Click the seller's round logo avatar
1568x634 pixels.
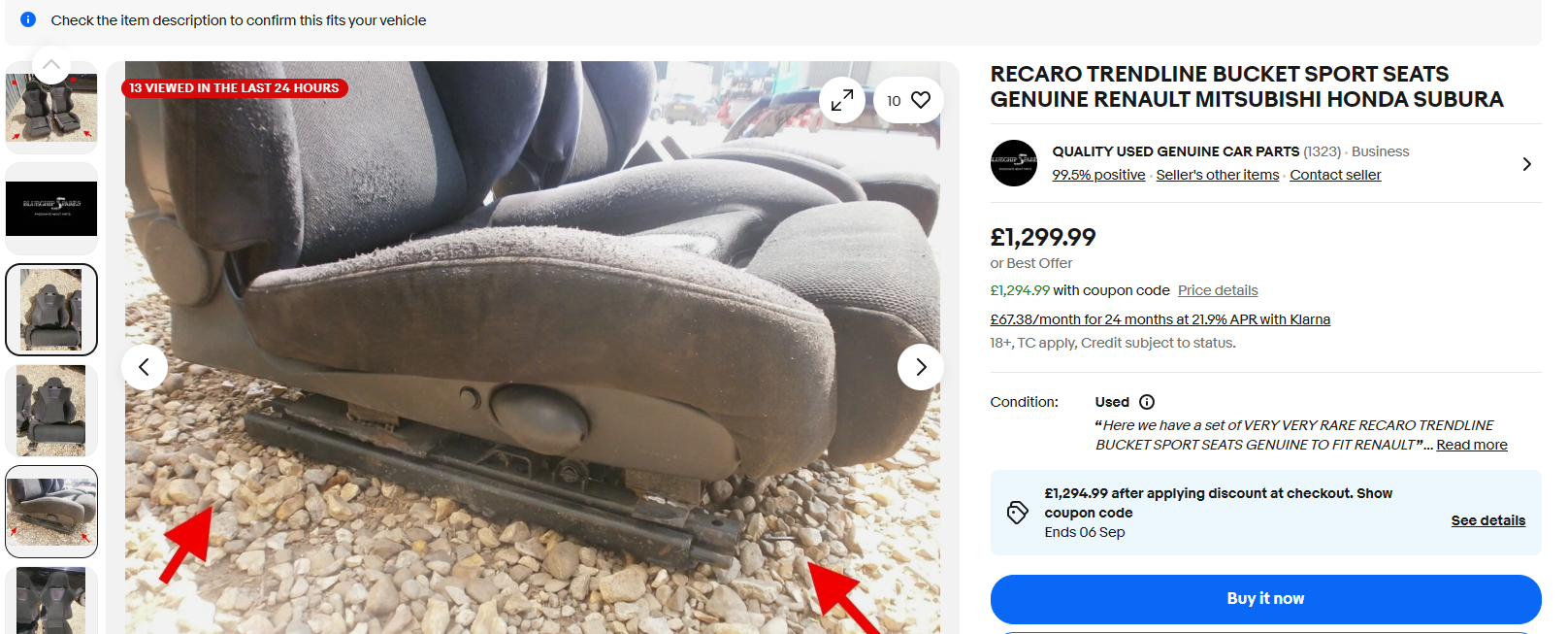tap(1014, 163)
